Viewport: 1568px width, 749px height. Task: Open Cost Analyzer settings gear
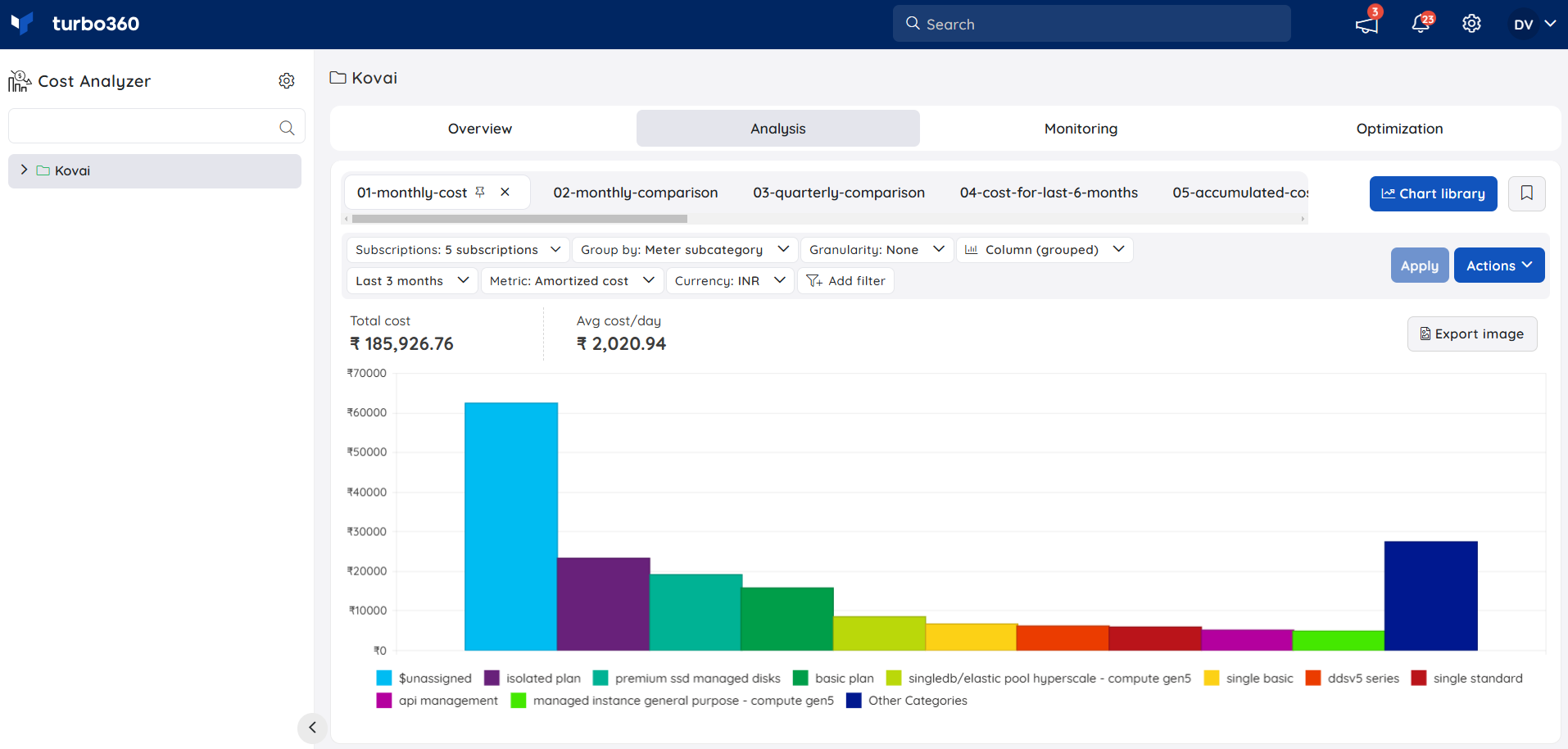click(x=287, y=80)
